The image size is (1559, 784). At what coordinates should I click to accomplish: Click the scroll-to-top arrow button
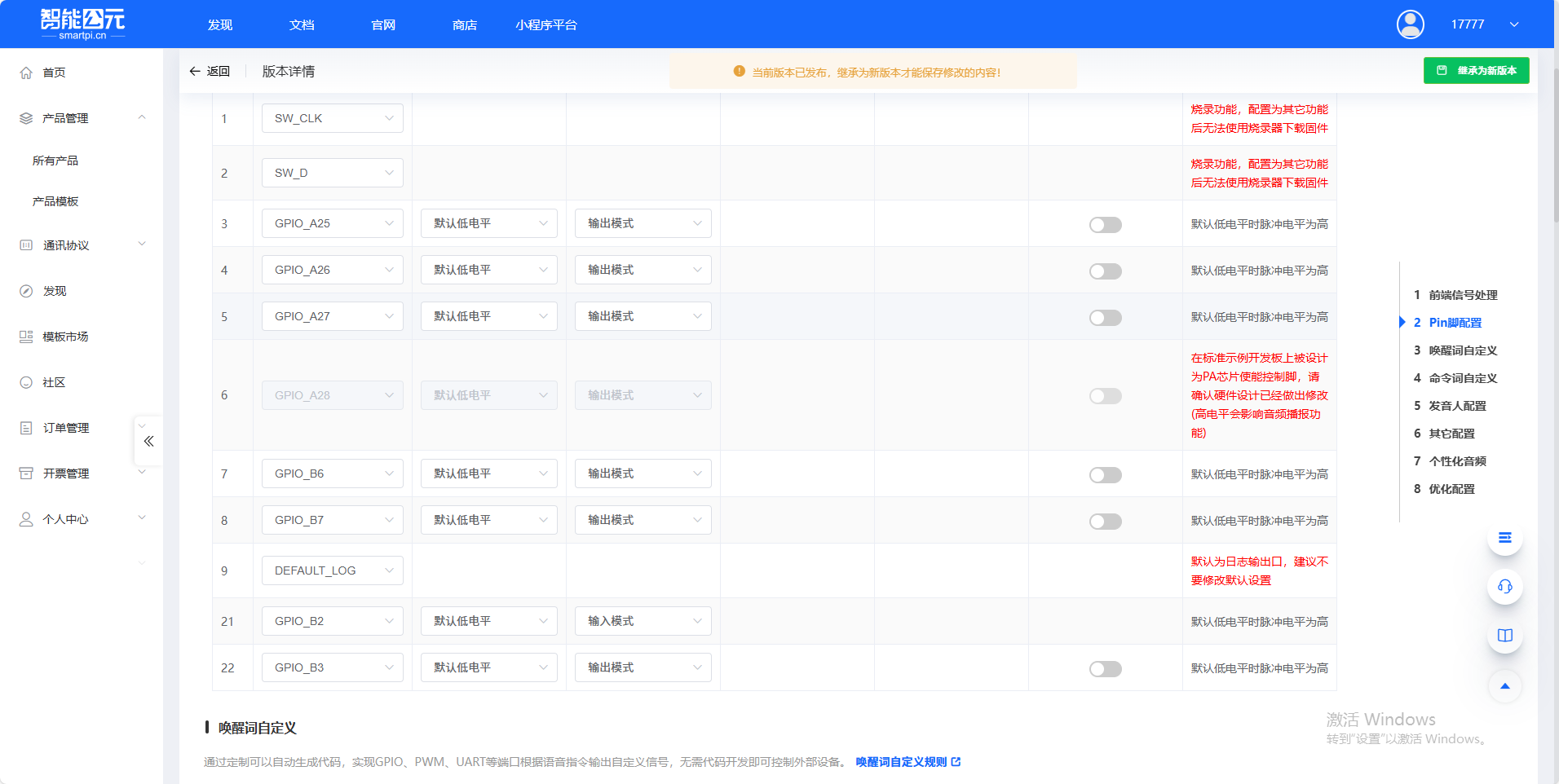point(1504,686)
